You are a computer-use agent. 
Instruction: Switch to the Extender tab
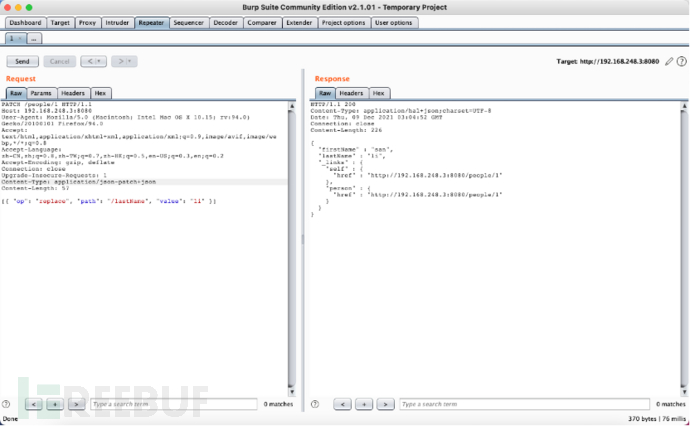[299, 23]
